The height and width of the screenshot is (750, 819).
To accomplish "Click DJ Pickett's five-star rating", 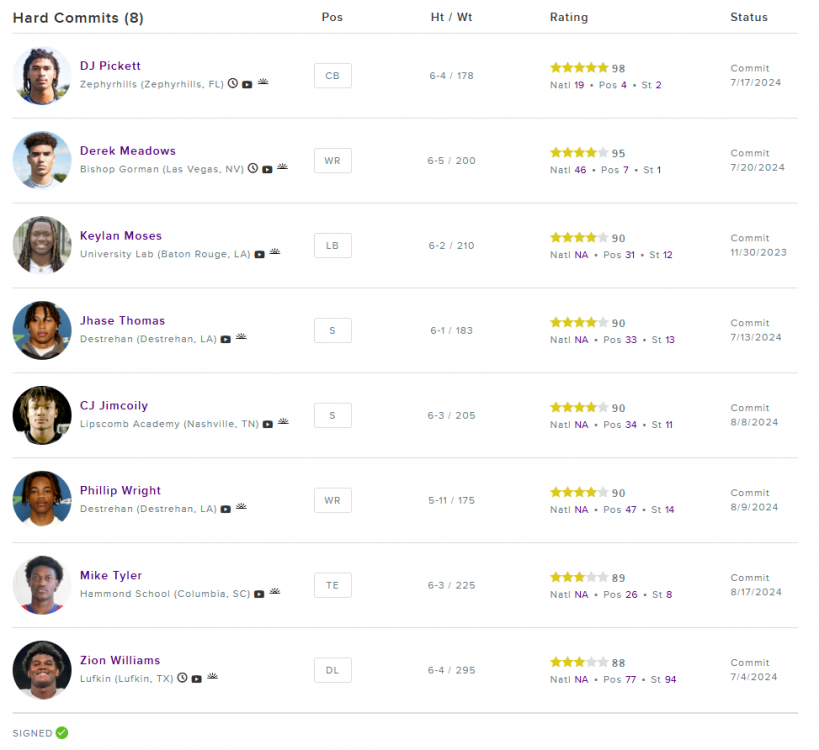I will coord(579,68).
